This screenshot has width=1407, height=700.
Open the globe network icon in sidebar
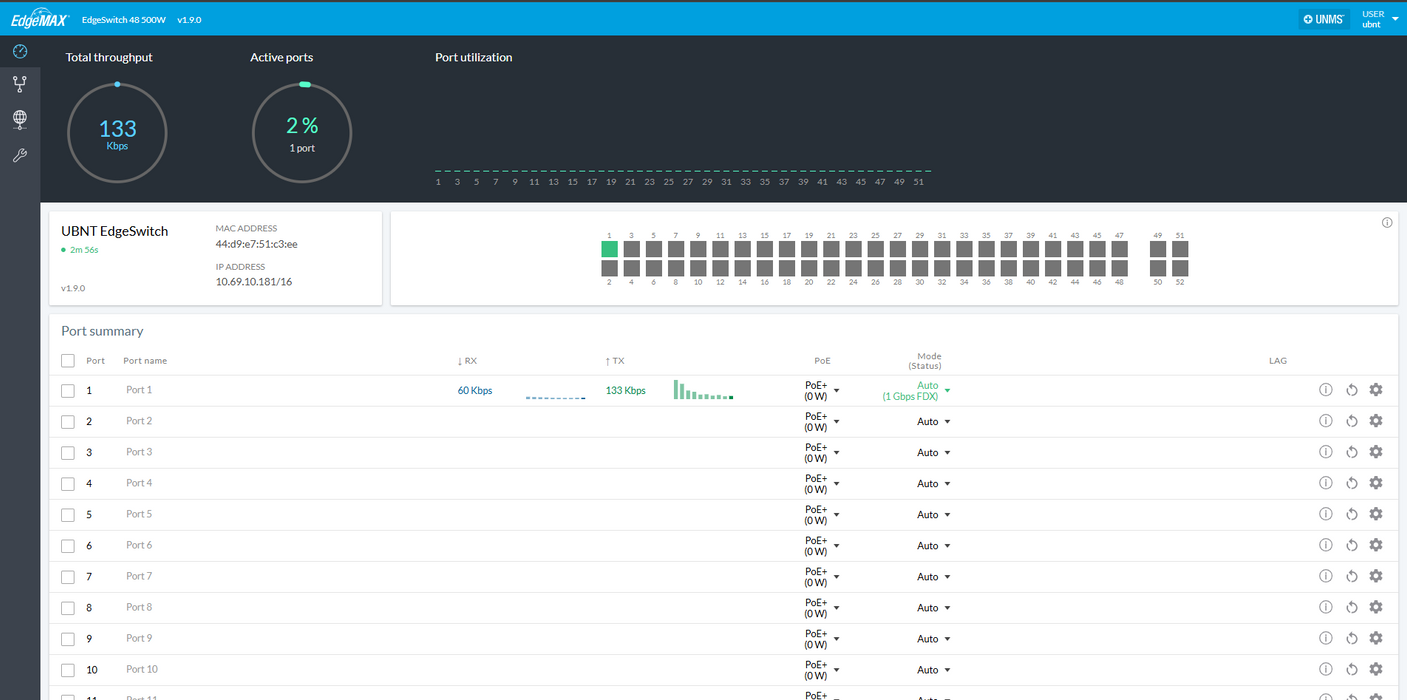19,120
